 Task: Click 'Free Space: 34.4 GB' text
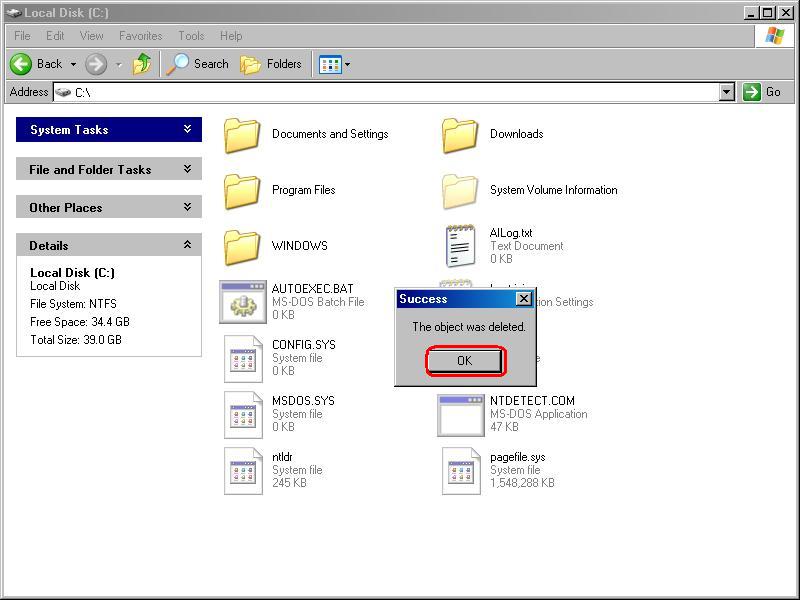point(80,322)
